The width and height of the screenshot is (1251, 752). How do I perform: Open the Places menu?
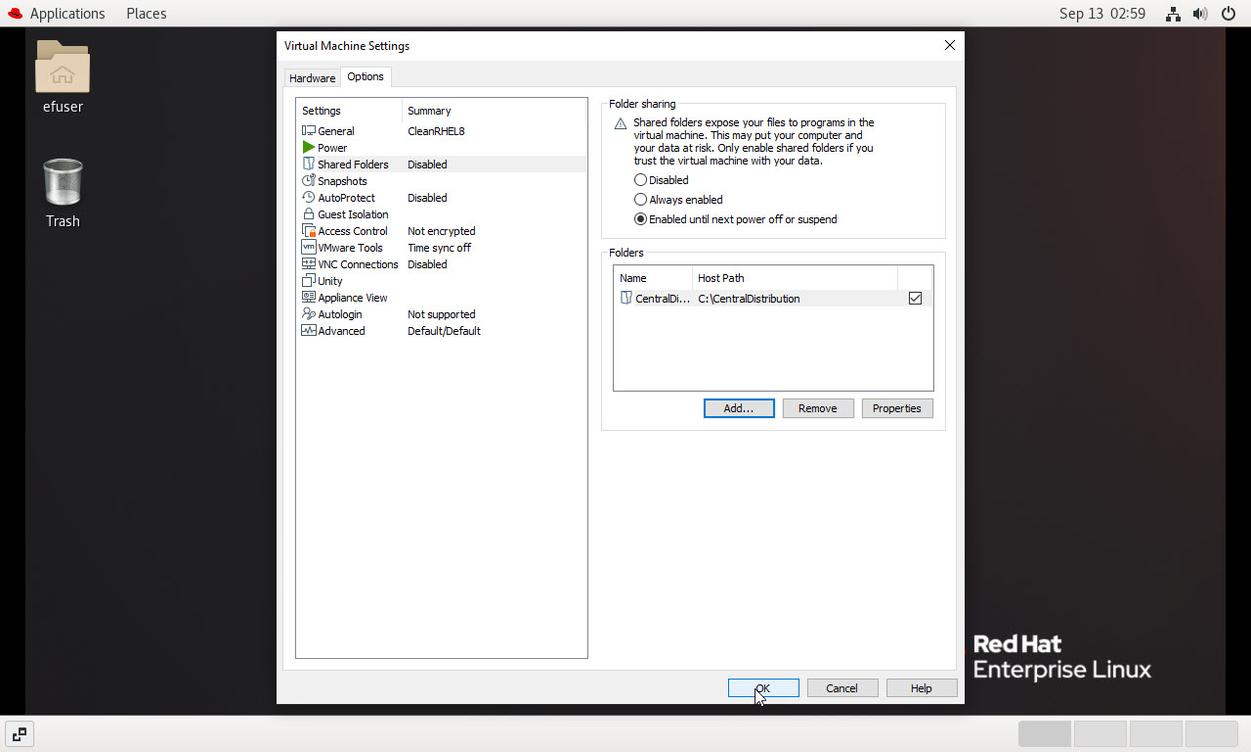click(146, 14)
